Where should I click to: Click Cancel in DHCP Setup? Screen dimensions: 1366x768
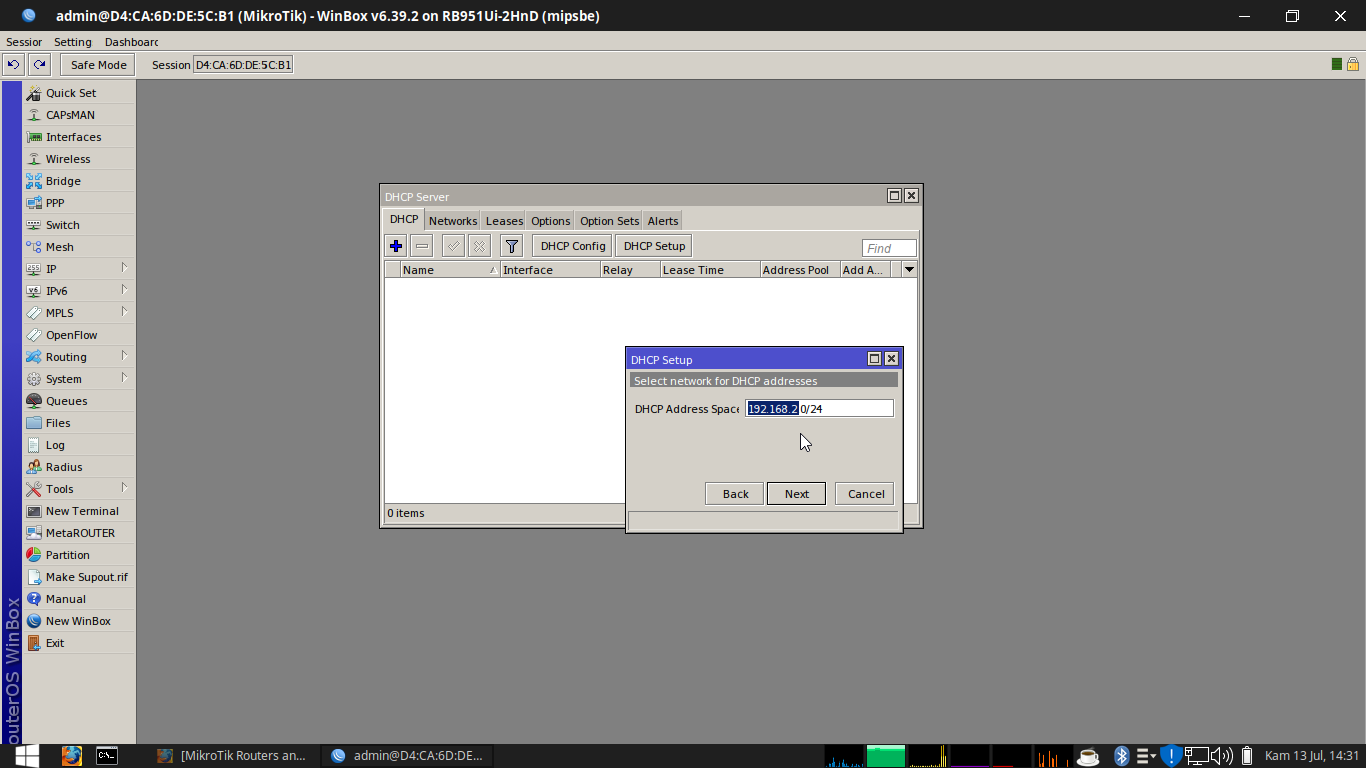click(866, 494)
